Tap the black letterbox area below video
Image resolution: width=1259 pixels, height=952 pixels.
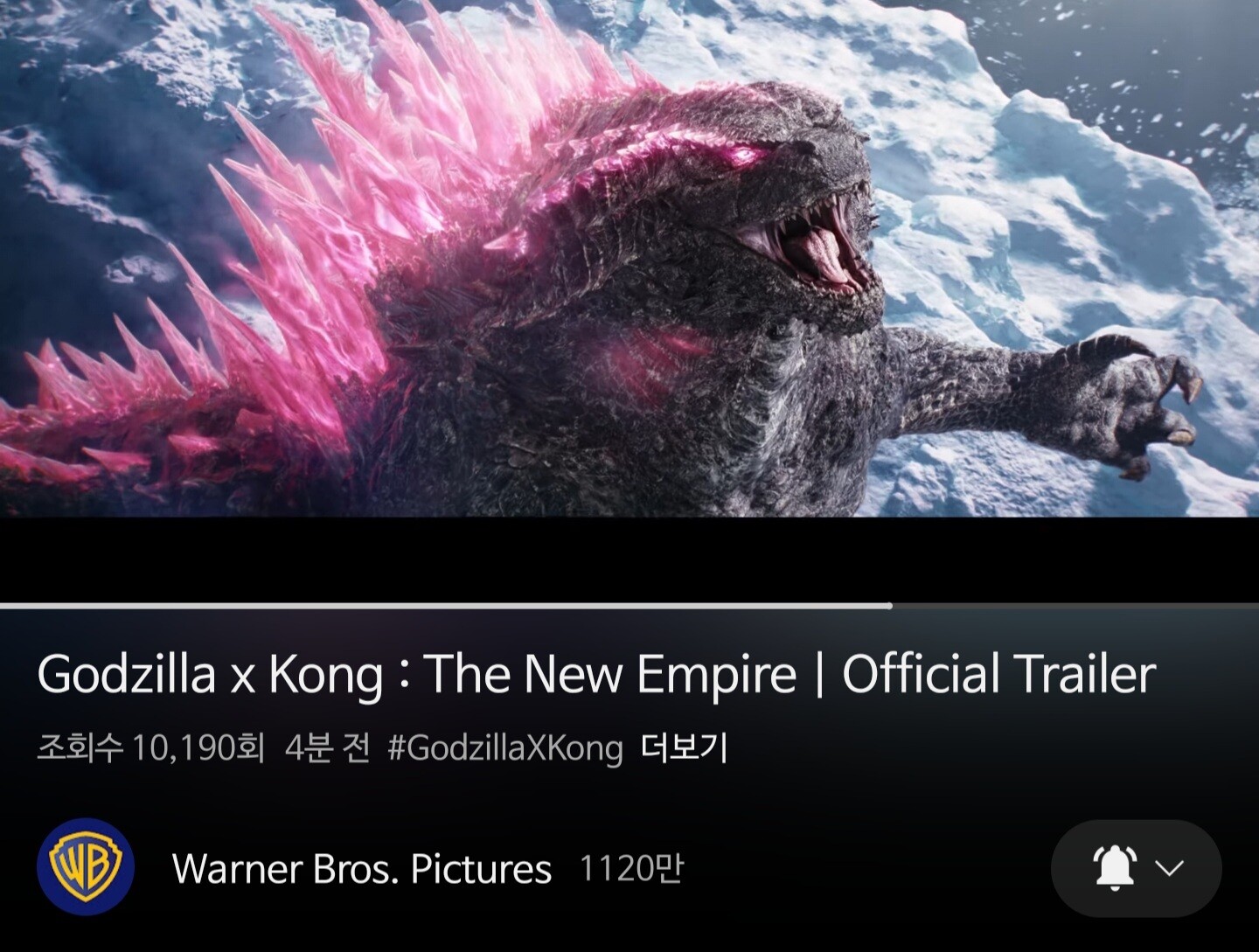click(x=629, y=559)
